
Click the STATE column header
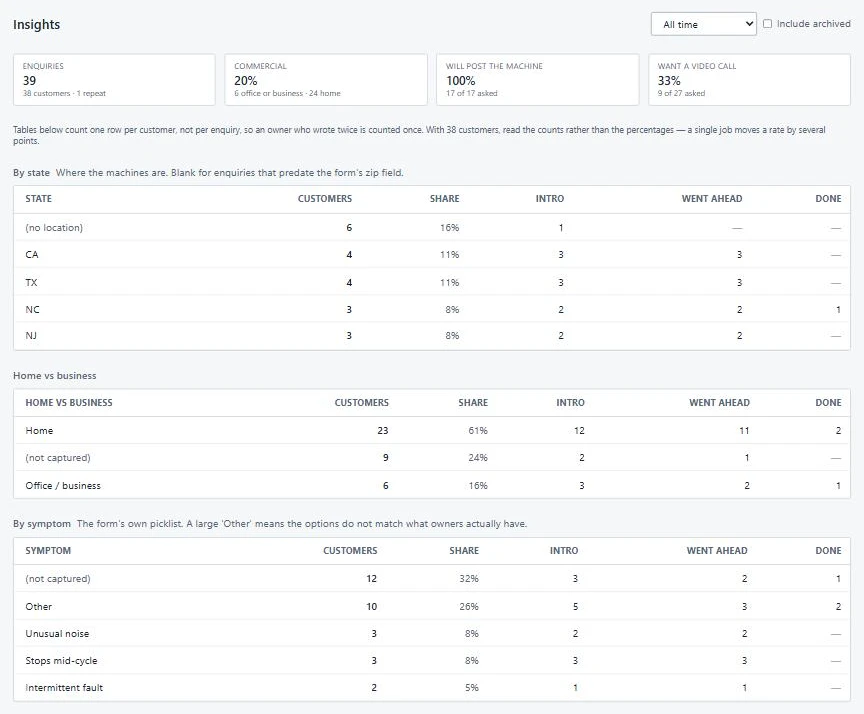[x=39, y=199]
